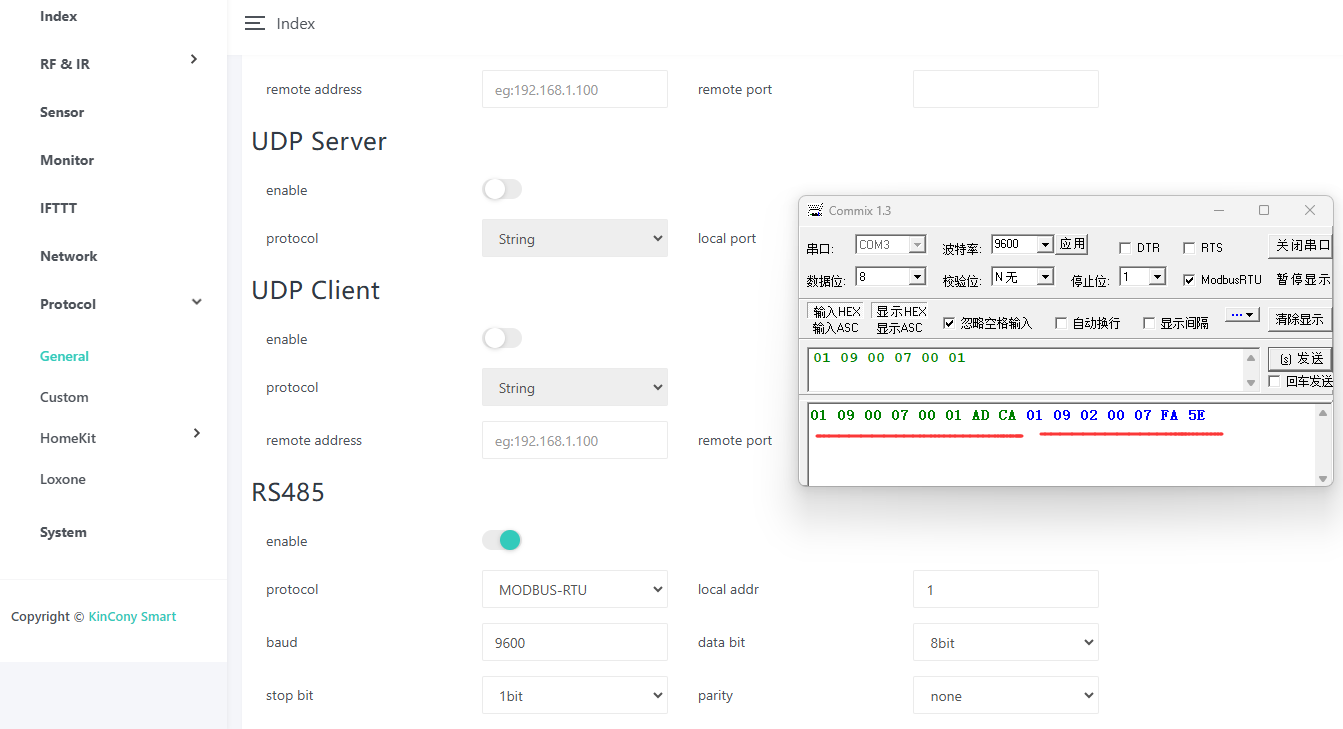Open the RS485 parity dropdown
This screenshot has height=729, width=1343.
[1005, 696]
